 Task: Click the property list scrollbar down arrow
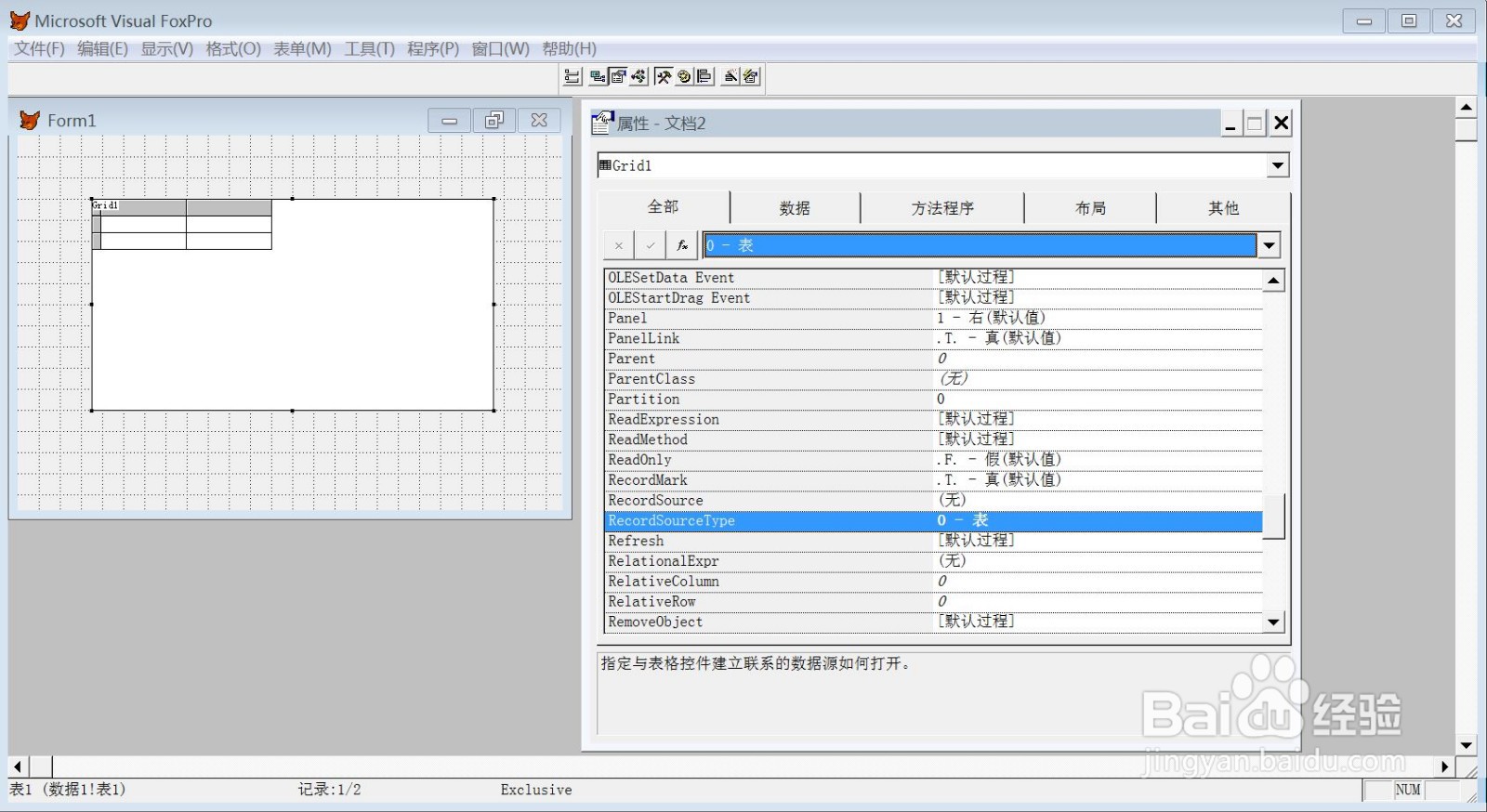pyautogui.click(x=1273, y=622)
